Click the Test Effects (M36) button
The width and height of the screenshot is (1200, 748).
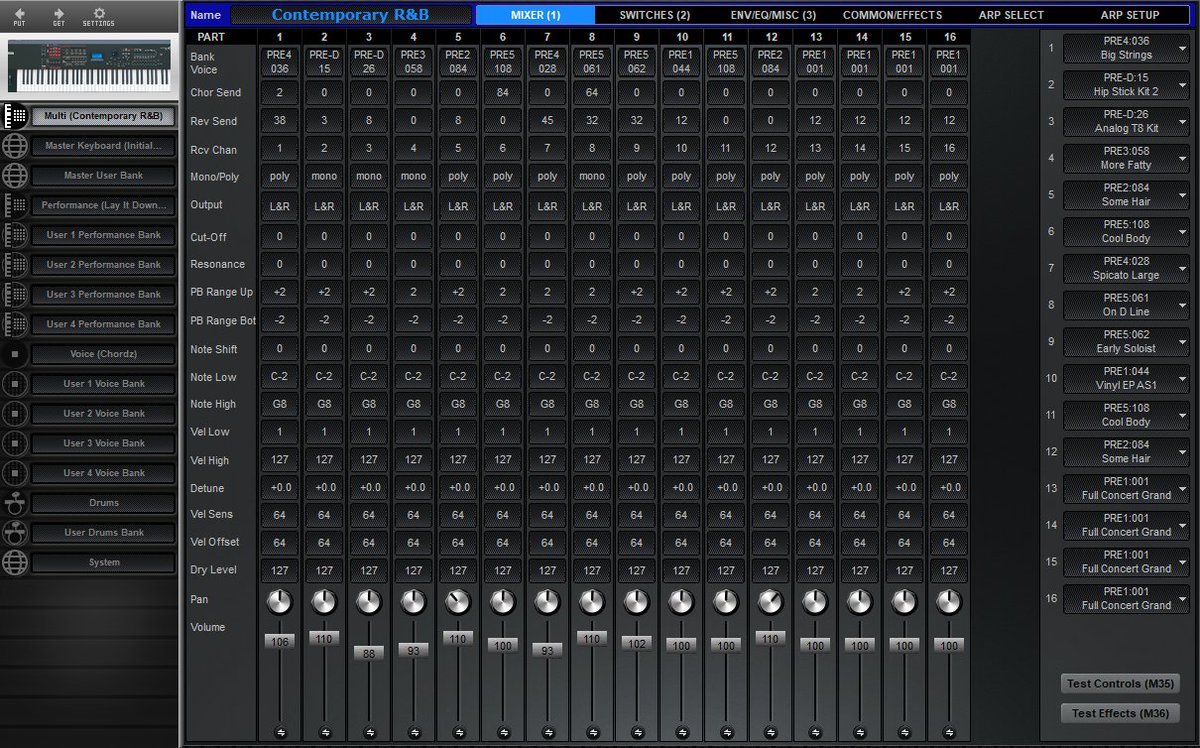(x=1120, y=713)
